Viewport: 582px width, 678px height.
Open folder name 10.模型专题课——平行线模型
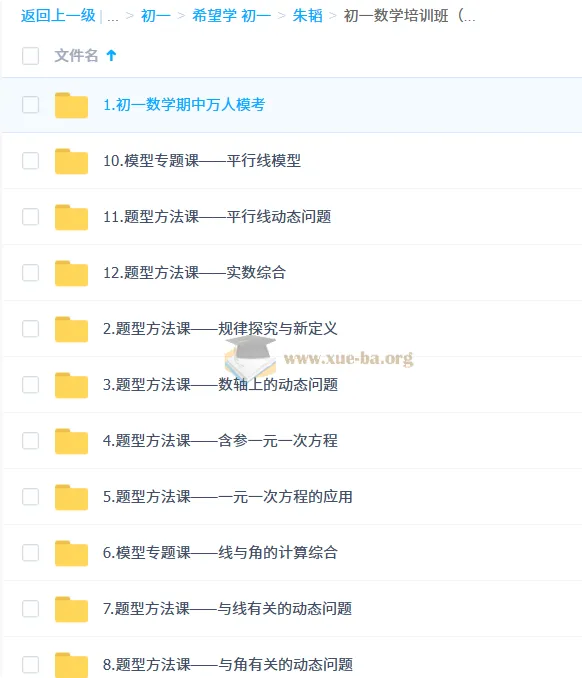click(x=202, y=160)
